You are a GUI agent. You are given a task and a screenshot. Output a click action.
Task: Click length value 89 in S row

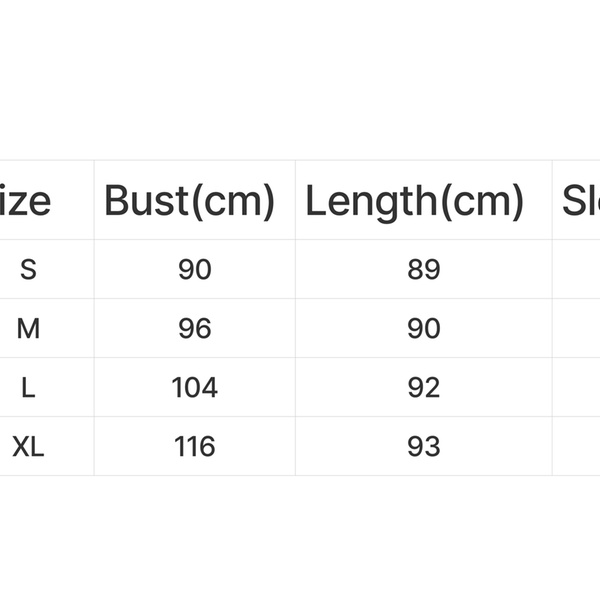(x=424, y=269)
